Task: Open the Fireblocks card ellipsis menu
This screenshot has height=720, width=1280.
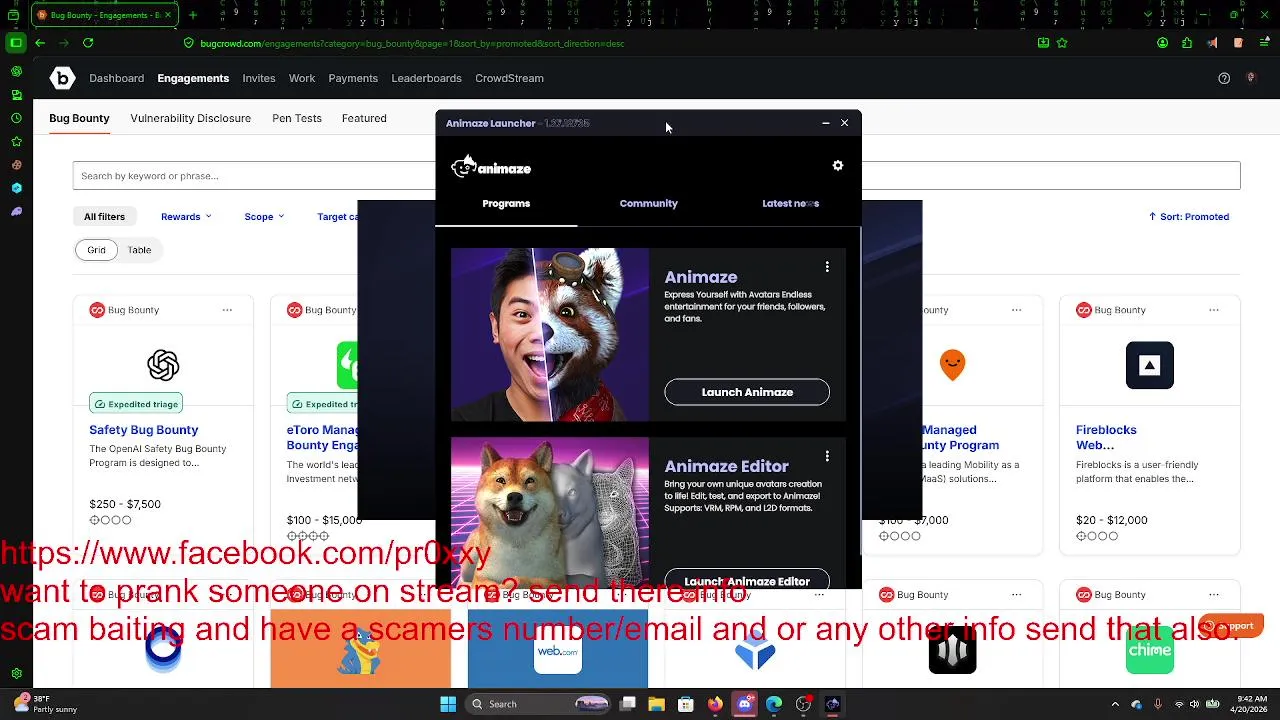Action: click(1214, 310)
